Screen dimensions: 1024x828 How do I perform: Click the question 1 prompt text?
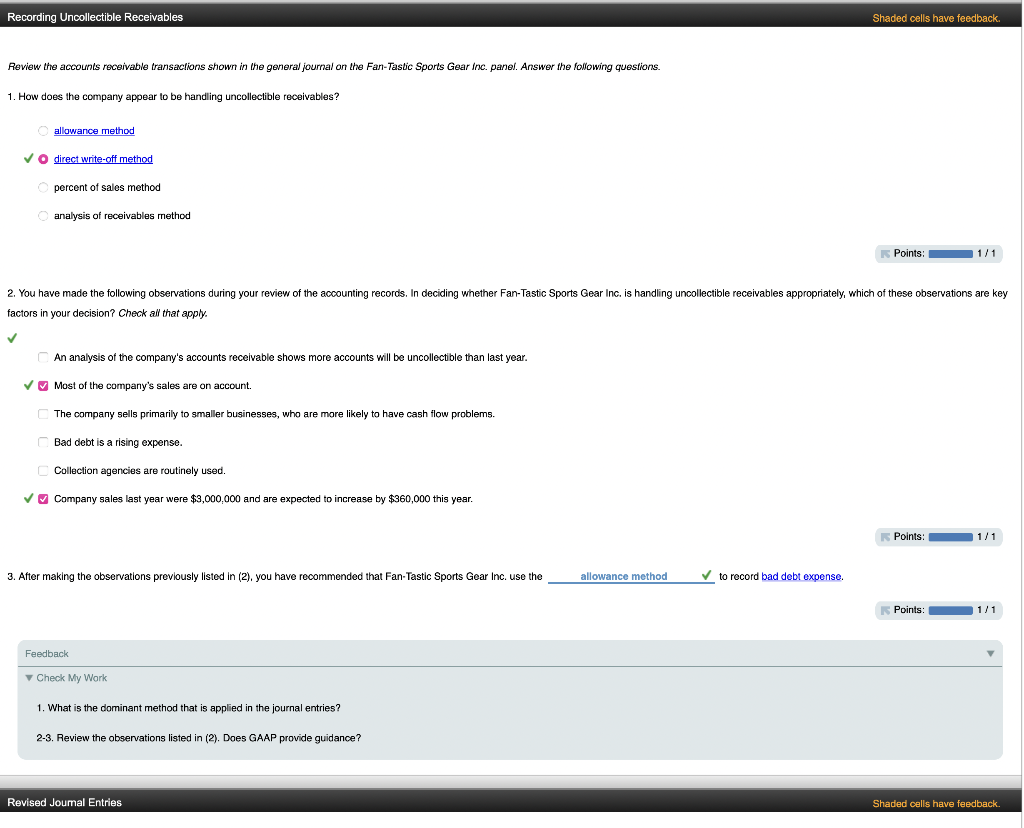(x=173, y=97)
